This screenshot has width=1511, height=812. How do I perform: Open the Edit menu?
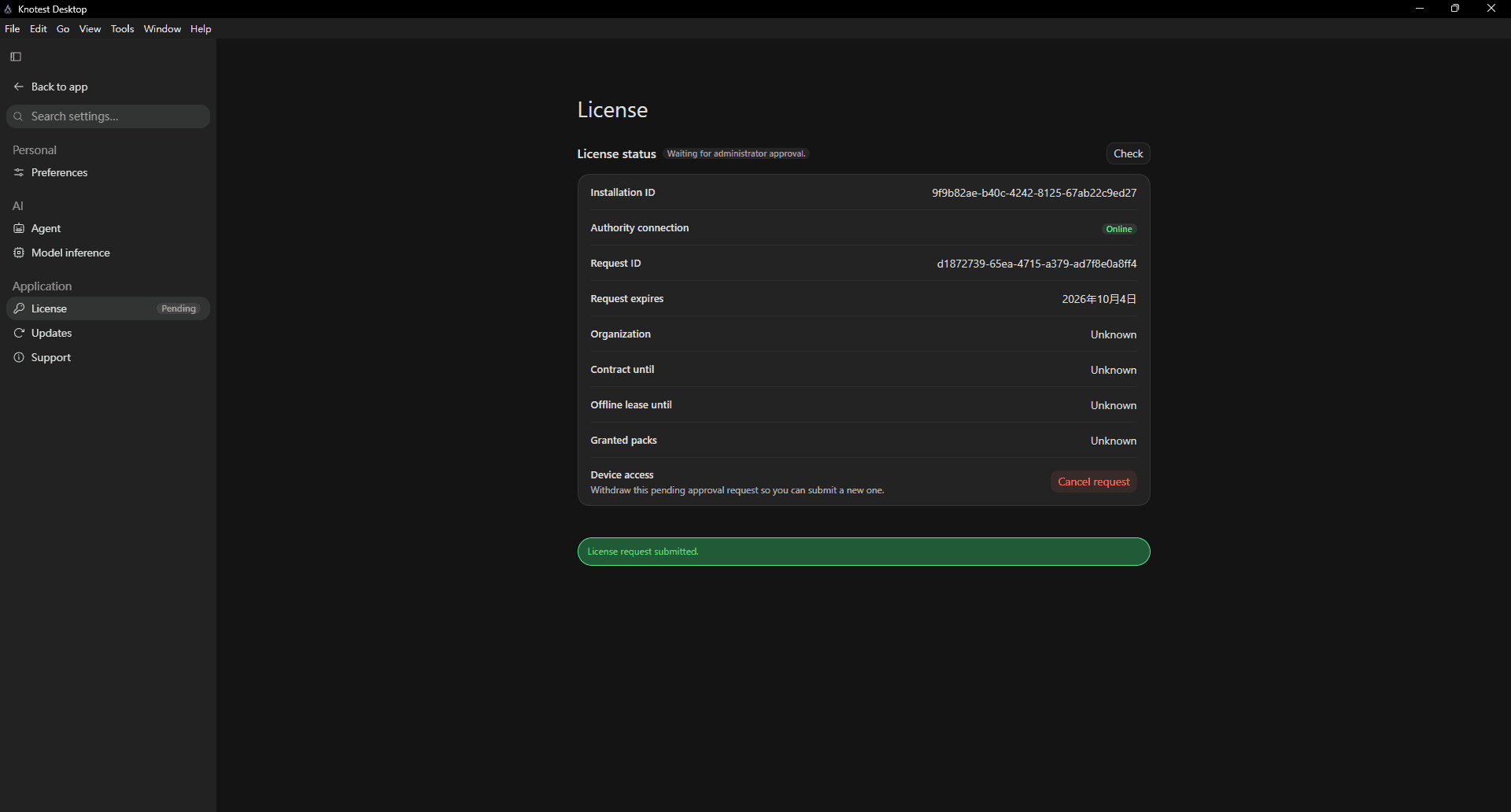pyautogui.click(x=39, y=29)
